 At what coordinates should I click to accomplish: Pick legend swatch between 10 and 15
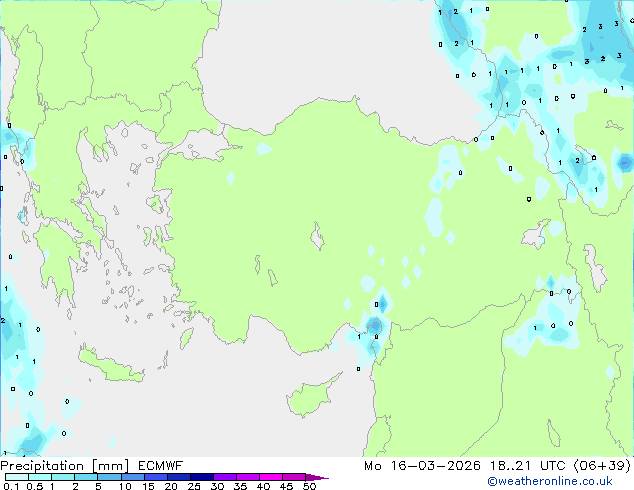[x=135, y=477]
